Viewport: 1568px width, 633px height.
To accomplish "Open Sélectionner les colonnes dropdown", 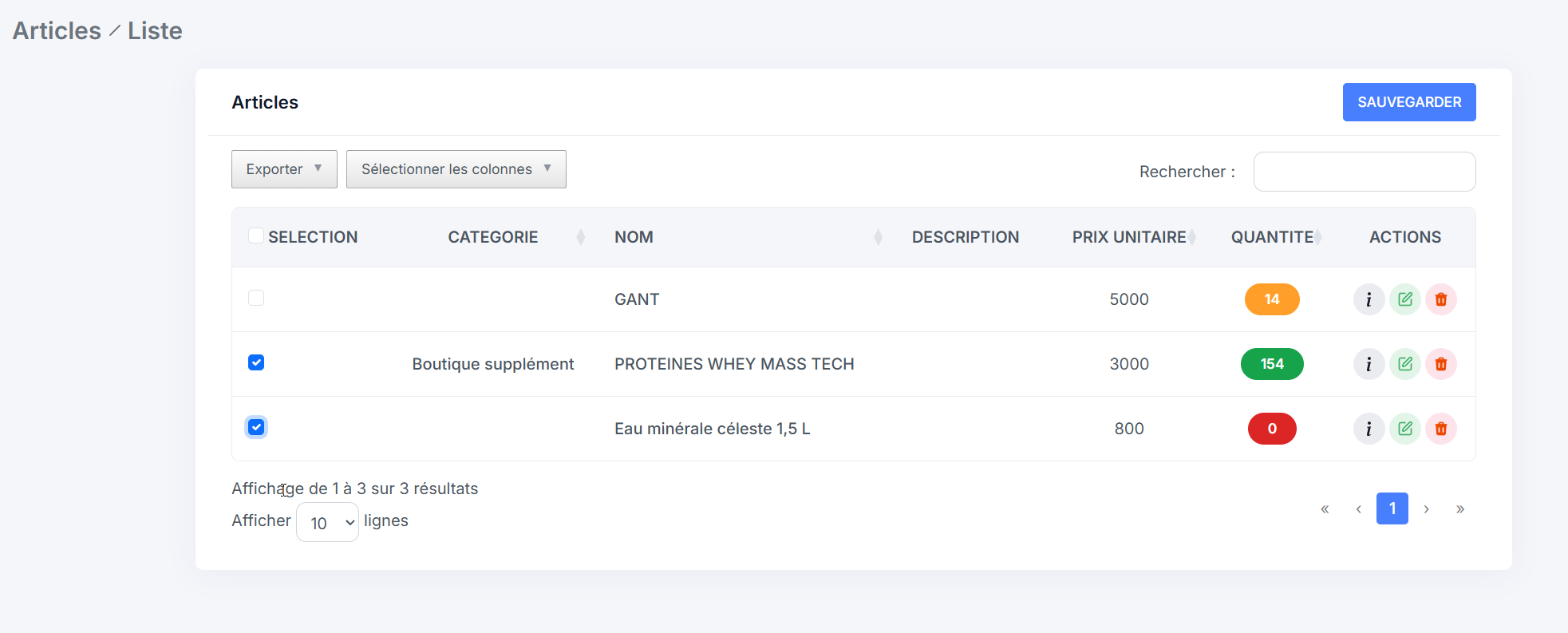I will 456,169.
